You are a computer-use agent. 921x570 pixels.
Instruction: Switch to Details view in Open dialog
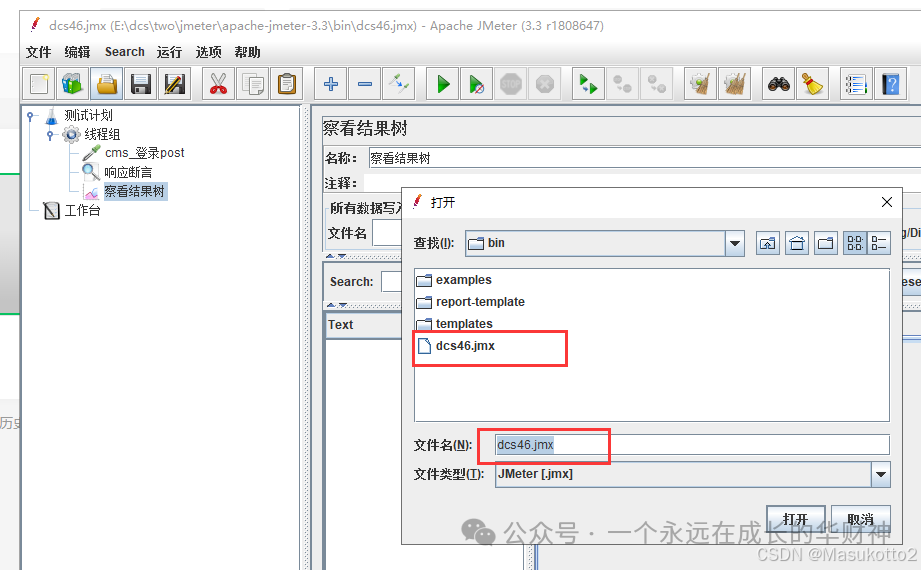click(x=879, y=243)
